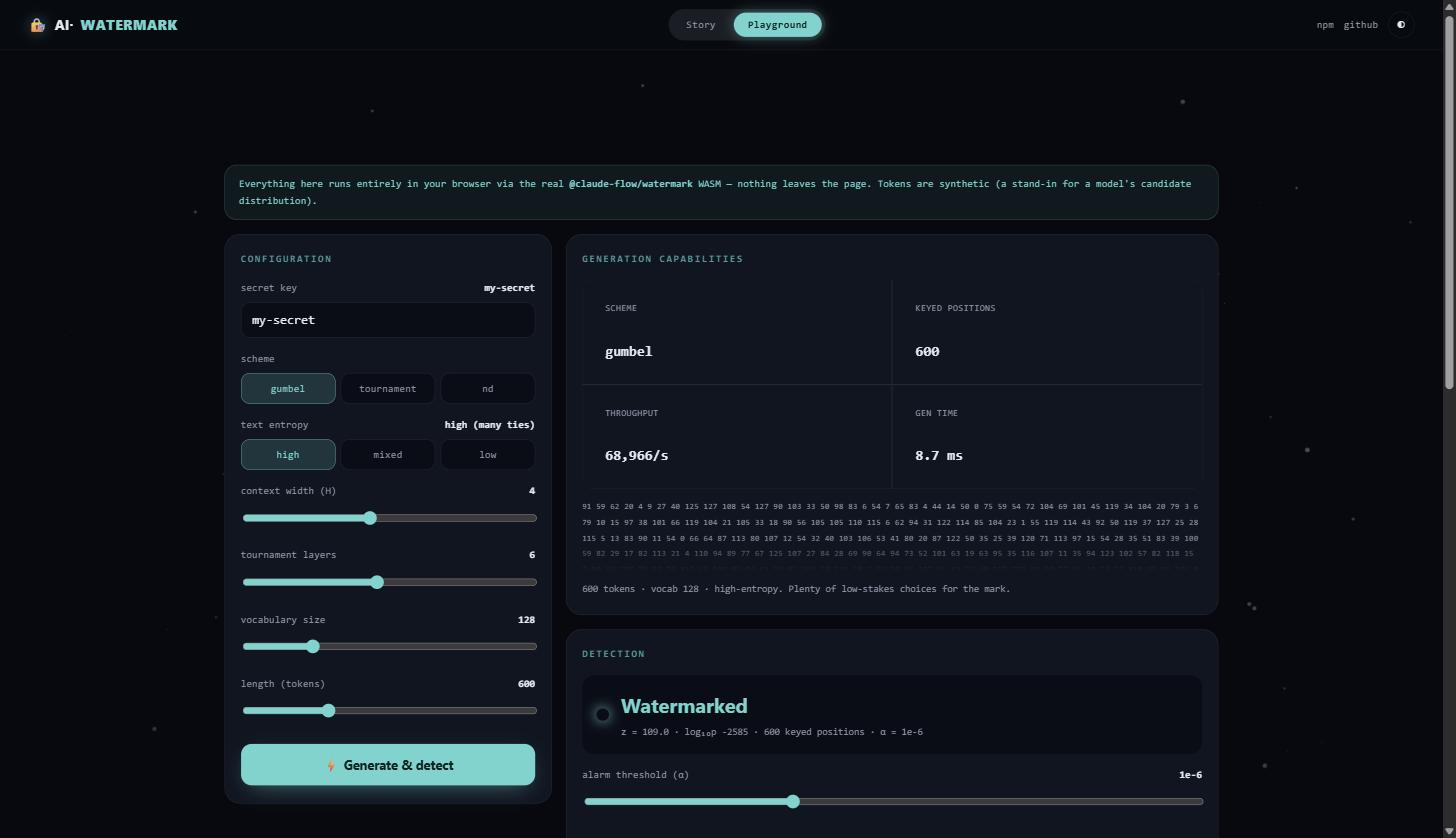Click the page's vertical scrollbar
Screen dimensions: 1456x838
click(1449, 200)
